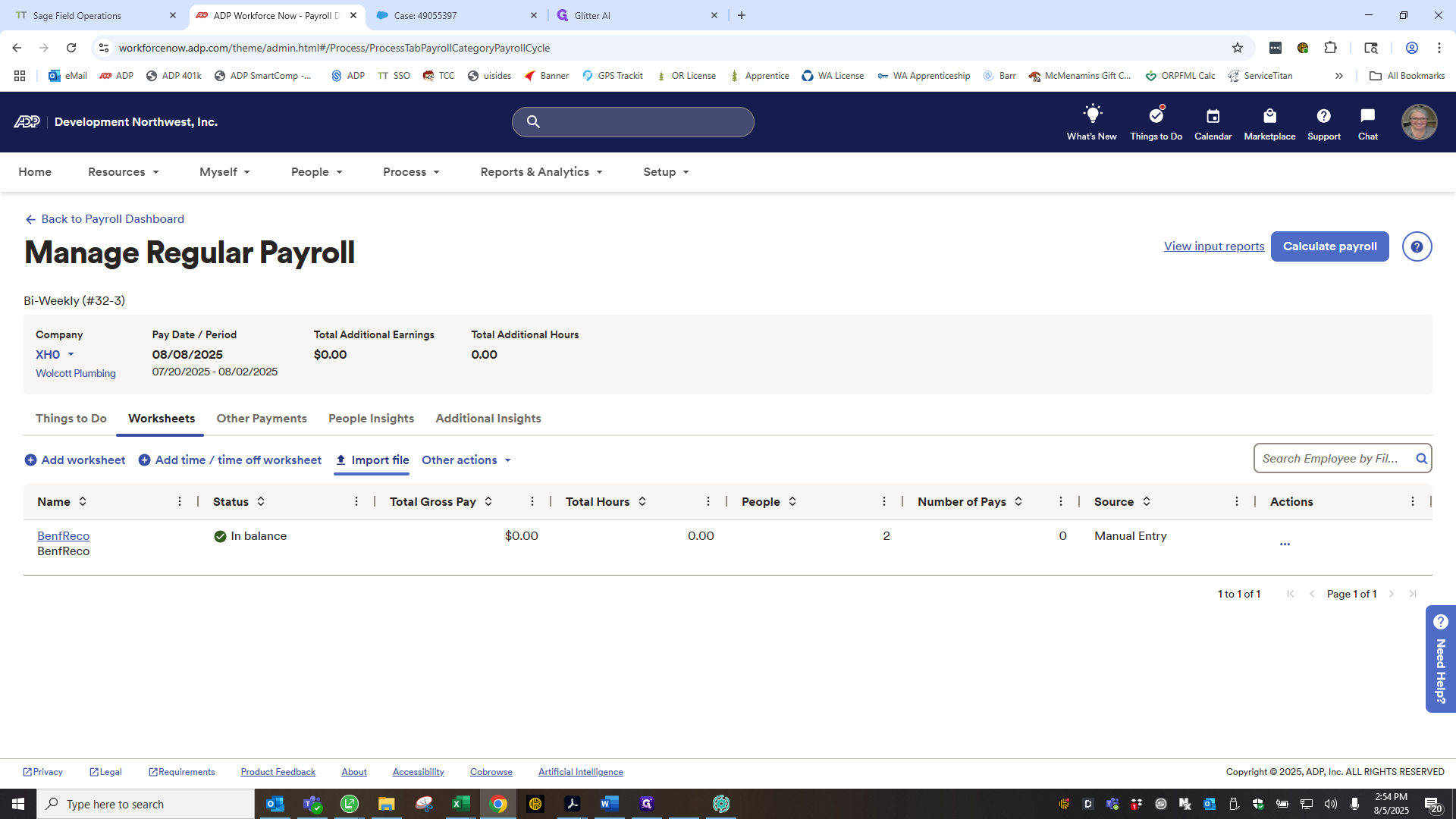Bookmark this page with star icon
This screenshot has height=819, width=1456.
point(1238,48)
